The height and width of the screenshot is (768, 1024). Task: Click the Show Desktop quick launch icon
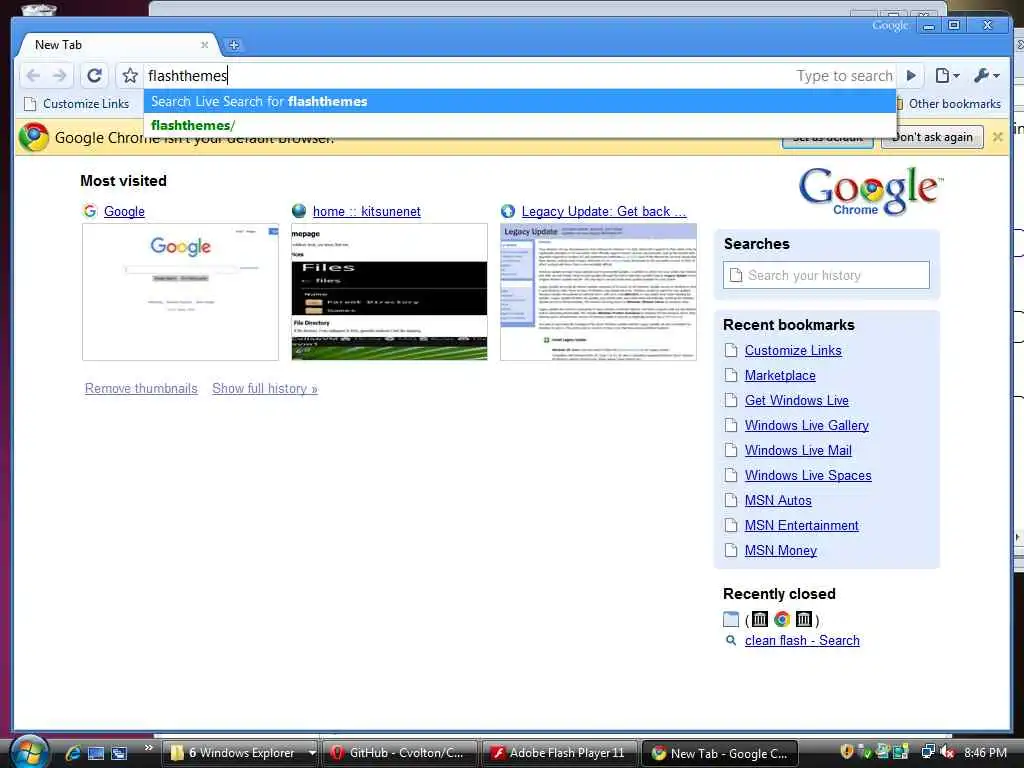tap(96, 753)
